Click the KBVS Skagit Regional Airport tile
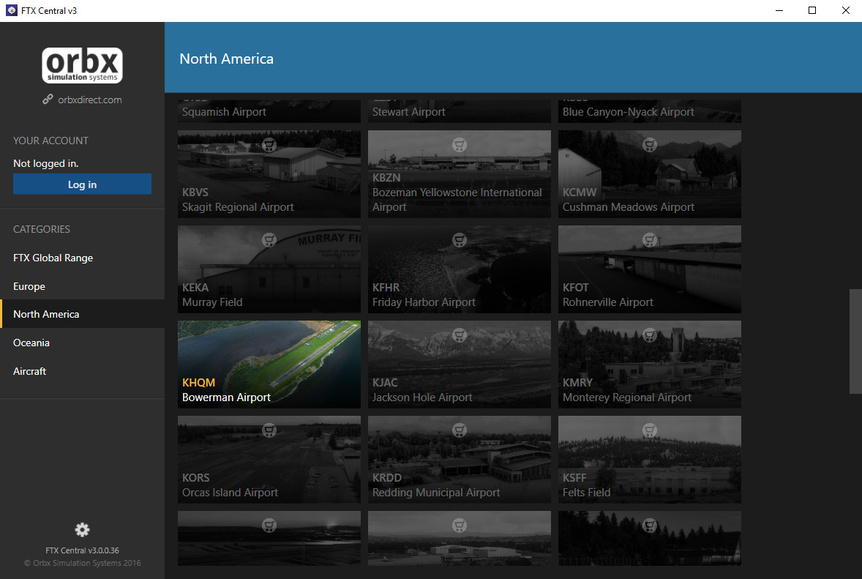This screenshot has width=862, height=579. [x=268, y=174]
